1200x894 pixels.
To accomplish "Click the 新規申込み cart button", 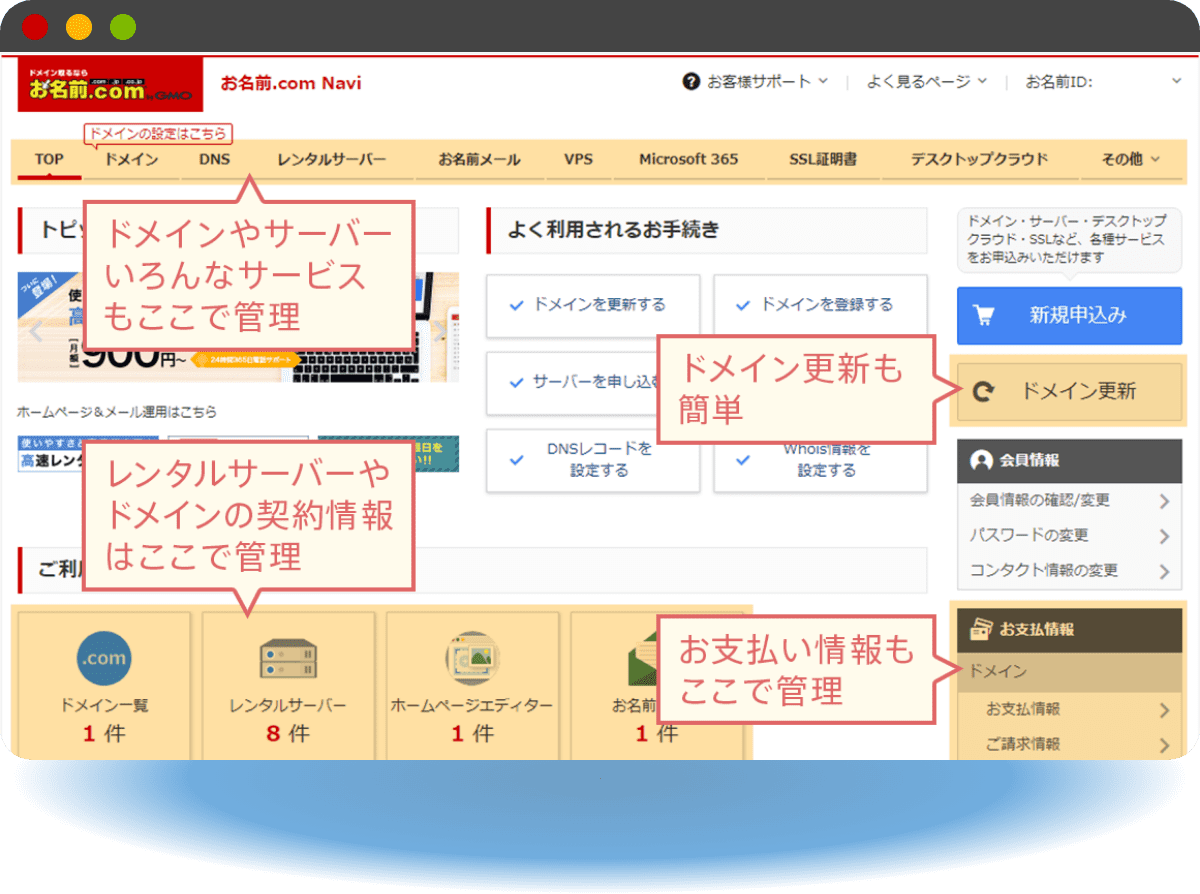I will pos(1069,316).
